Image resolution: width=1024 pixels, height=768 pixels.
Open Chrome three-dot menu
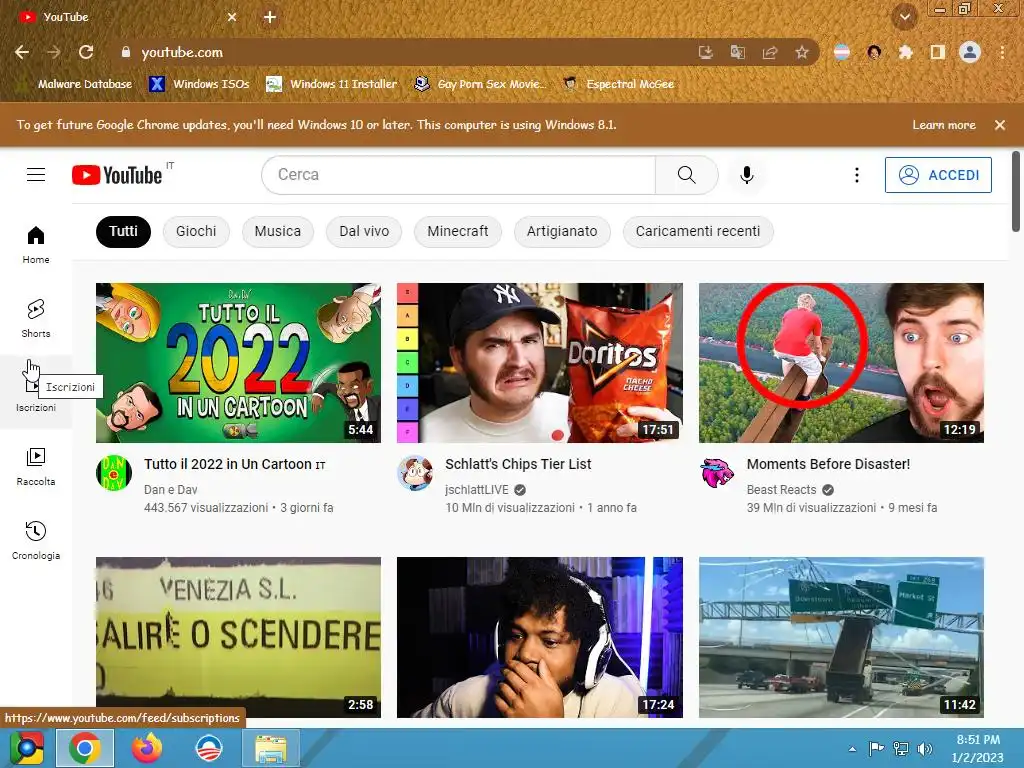pyautogui.click(x=1002, y=52)
